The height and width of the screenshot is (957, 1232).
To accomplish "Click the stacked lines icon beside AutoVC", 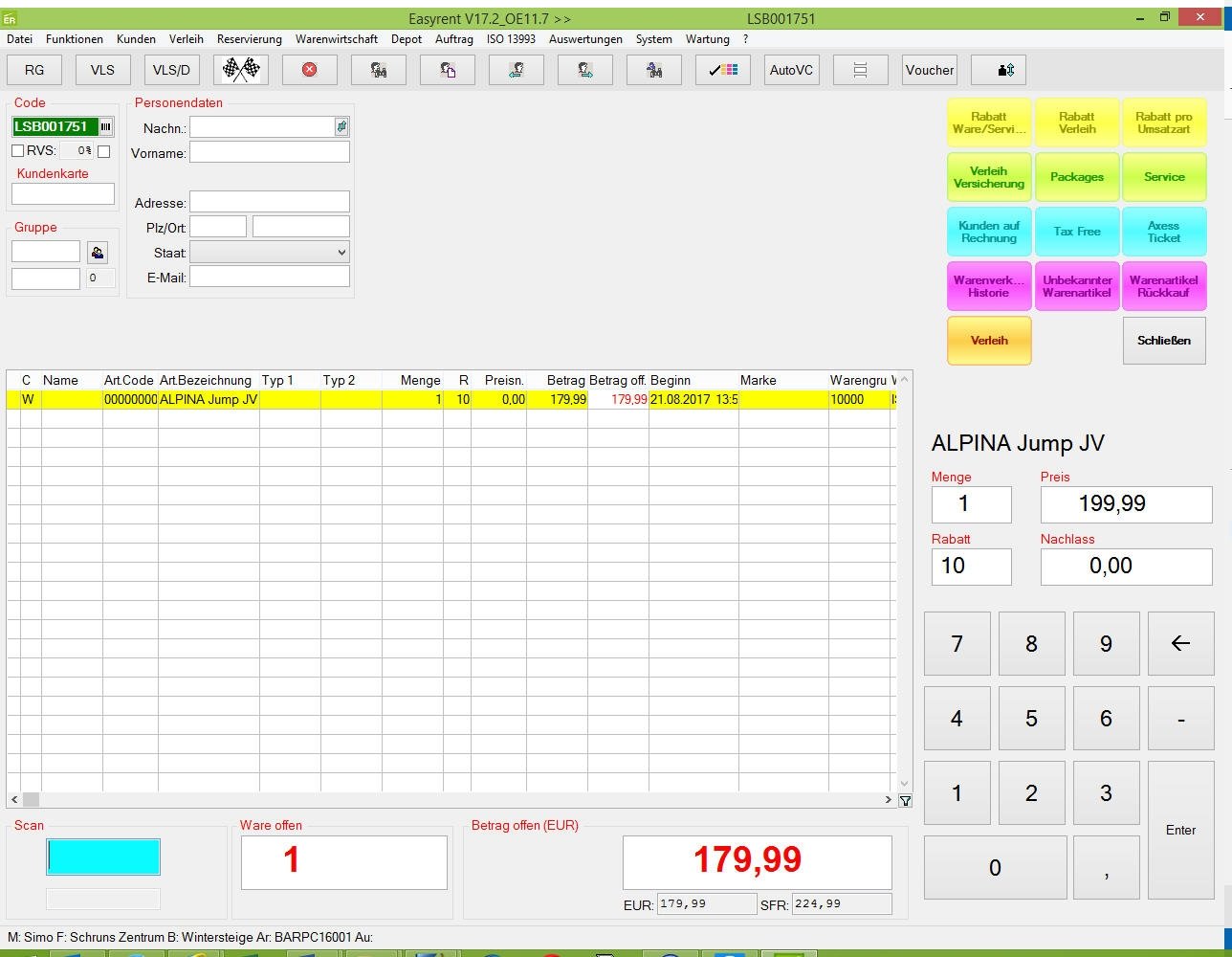I will click(x=861, y=70).
